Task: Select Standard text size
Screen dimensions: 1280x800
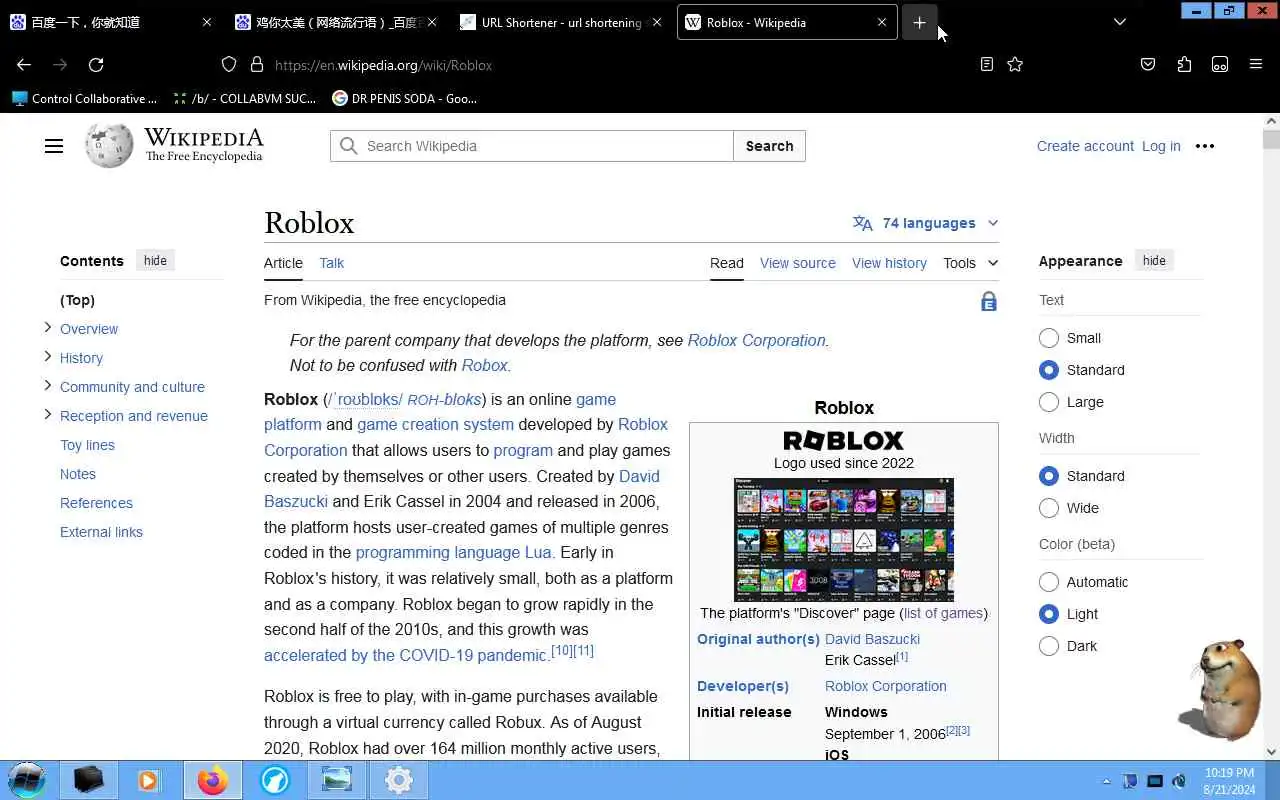Action: click(1049, 370)
